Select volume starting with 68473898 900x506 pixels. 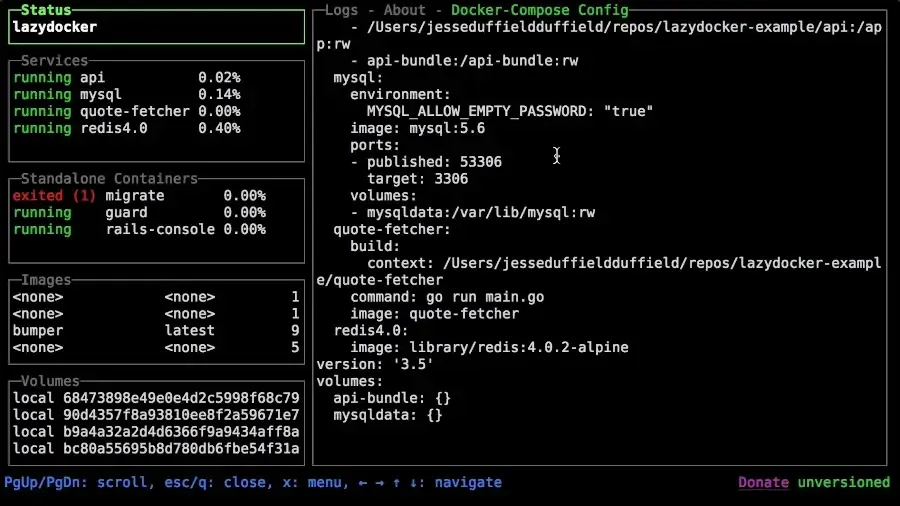(155, 398)
